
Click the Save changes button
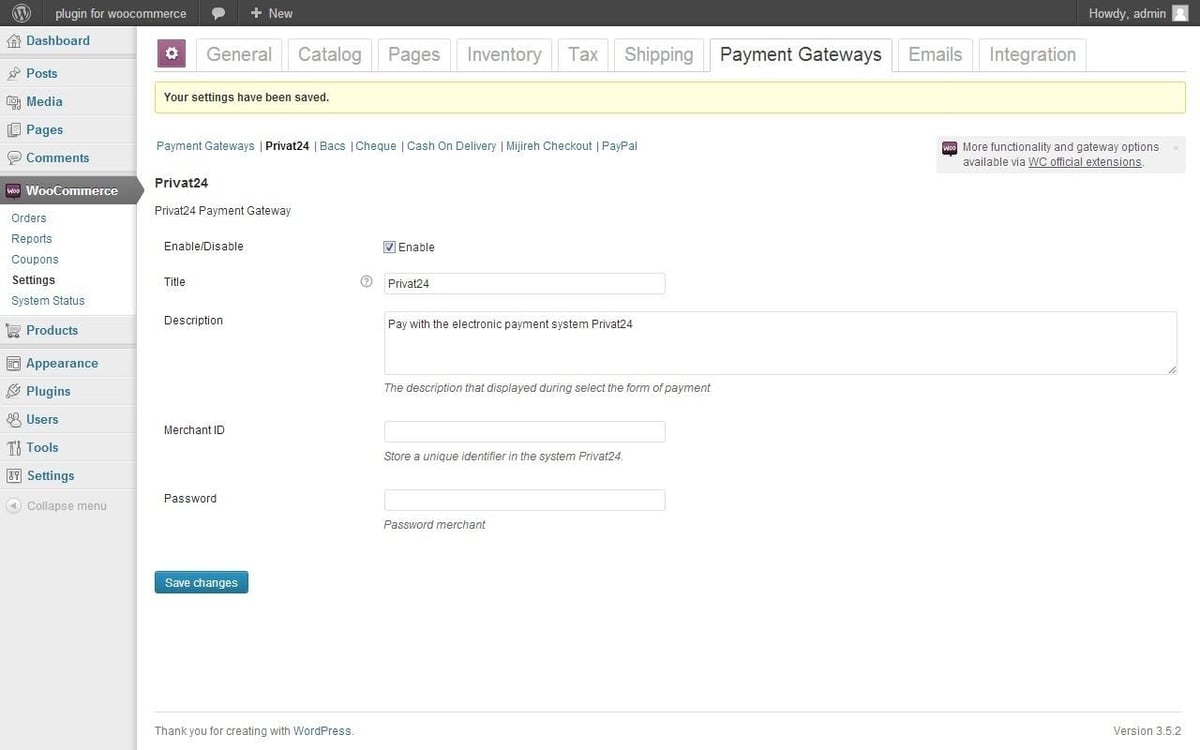[x=201, y=582]
